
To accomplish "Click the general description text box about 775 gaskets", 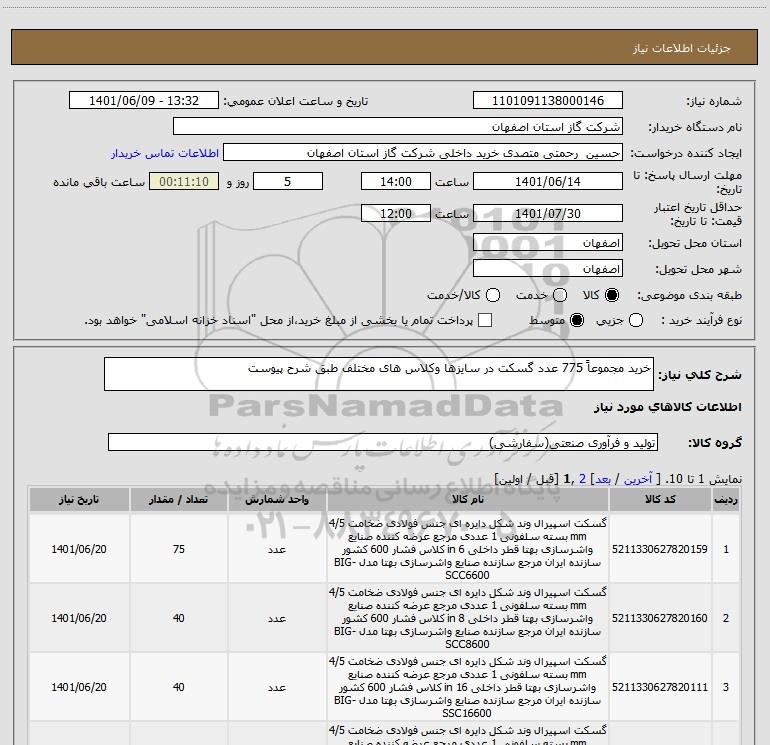I will click(379, 374).
